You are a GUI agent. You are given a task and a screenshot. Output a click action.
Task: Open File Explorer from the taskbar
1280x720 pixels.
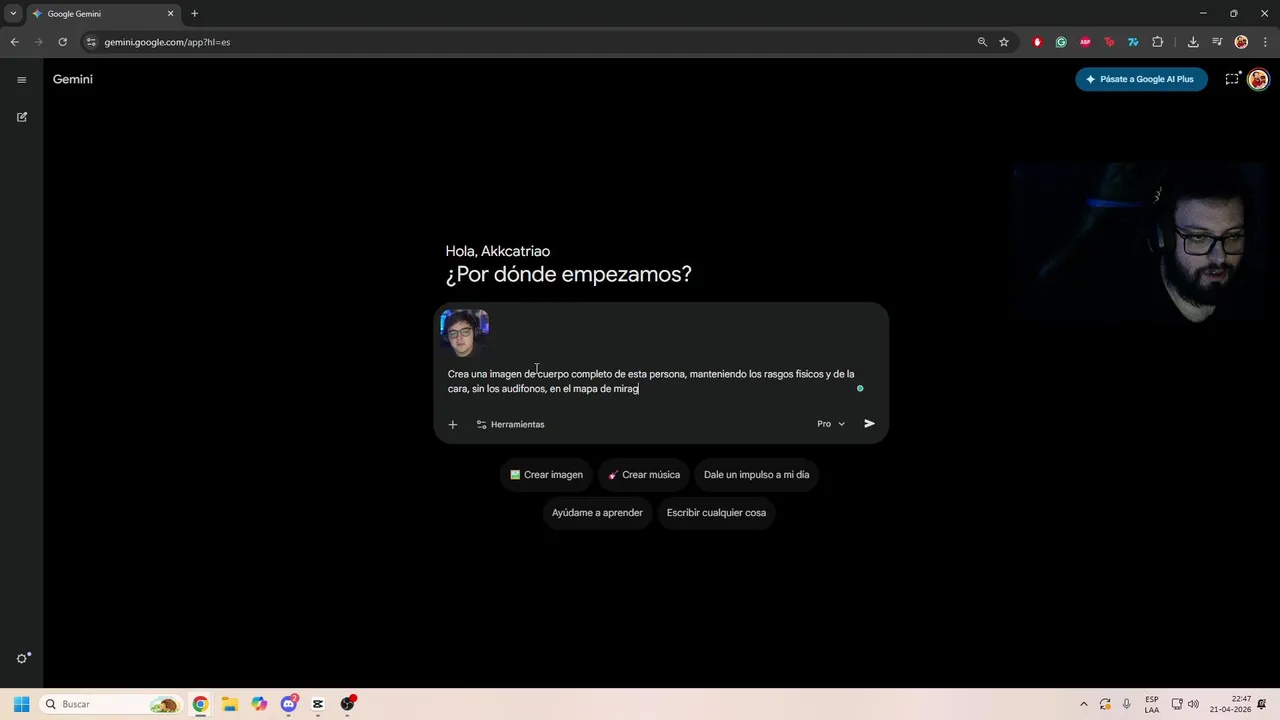(229, 704)
